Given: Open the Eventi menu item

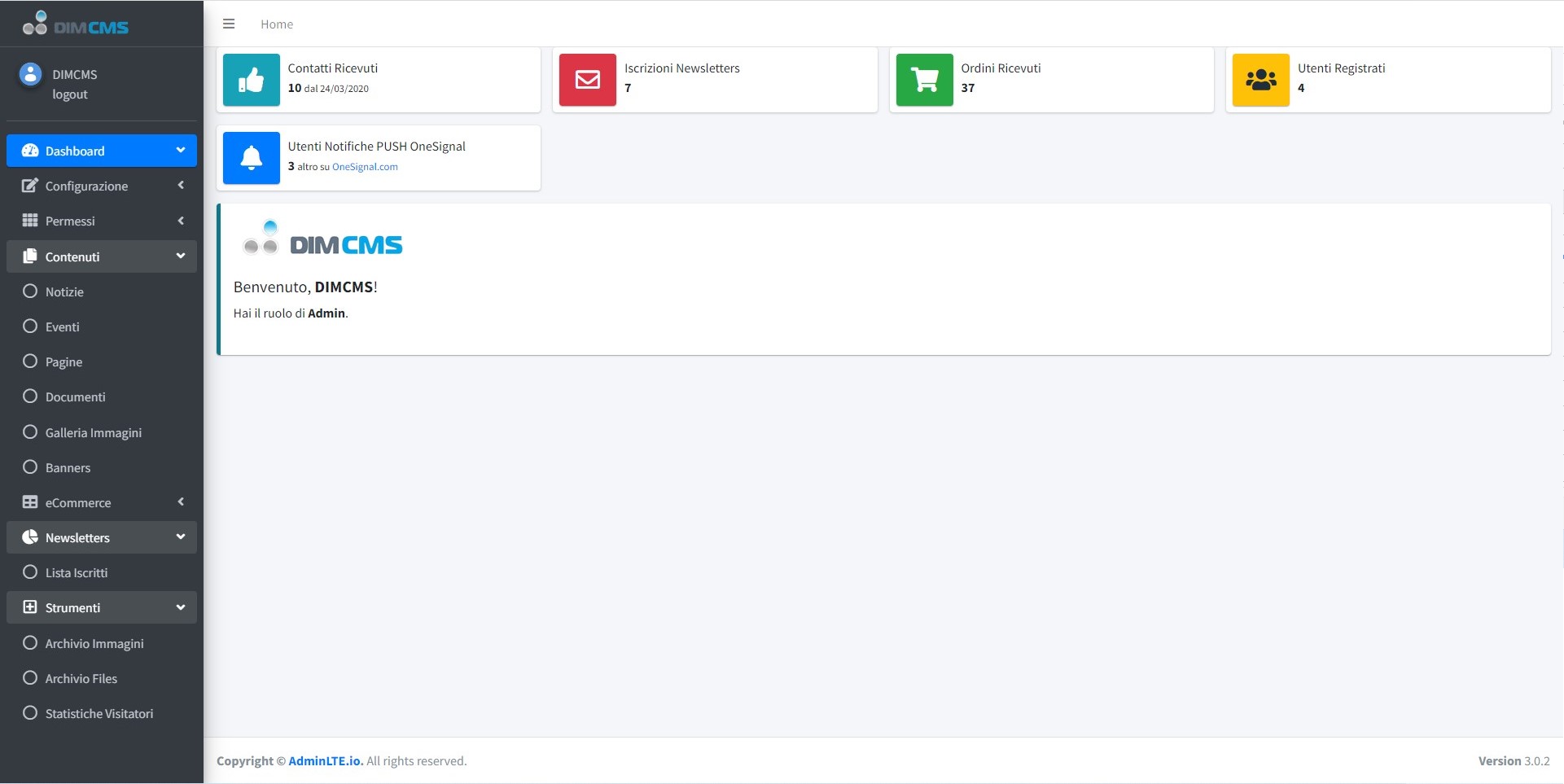Looking at the screenshot, I should pos(102,326).
